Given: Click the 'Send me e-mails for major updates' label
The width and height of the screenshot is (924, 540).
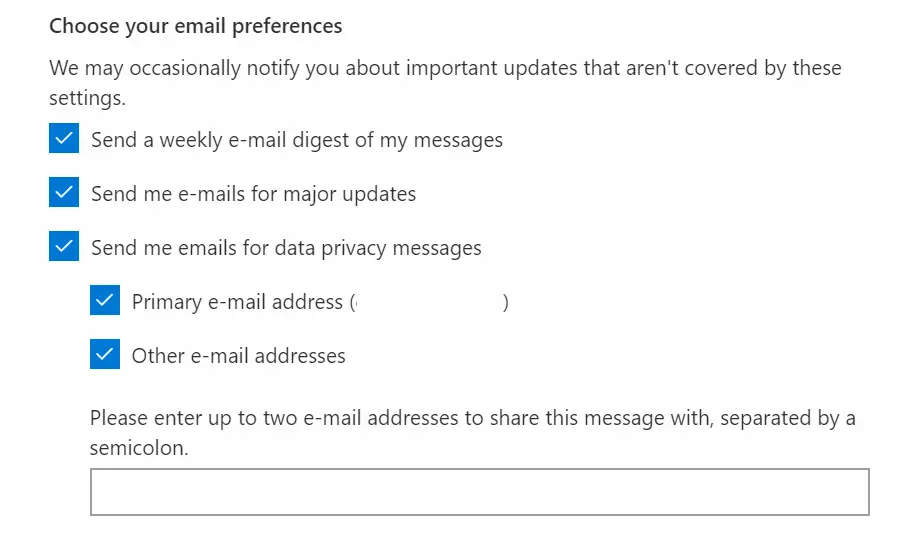Looking at the screenshot, I should pos(253,193).
